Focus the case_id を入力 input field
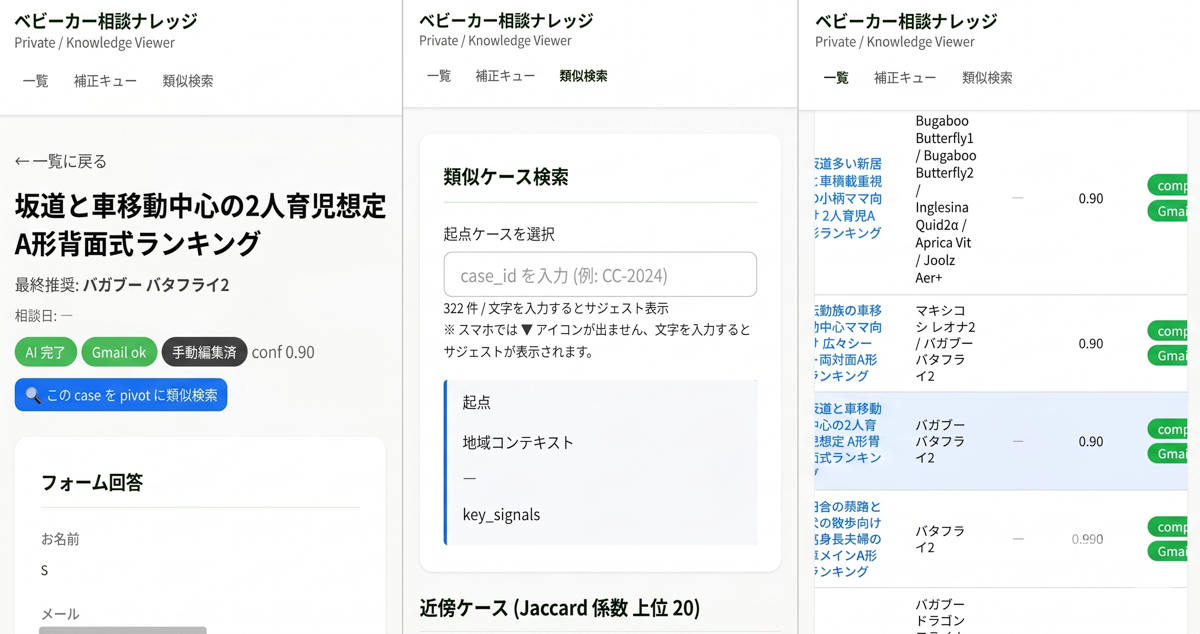 click(600, 275)
